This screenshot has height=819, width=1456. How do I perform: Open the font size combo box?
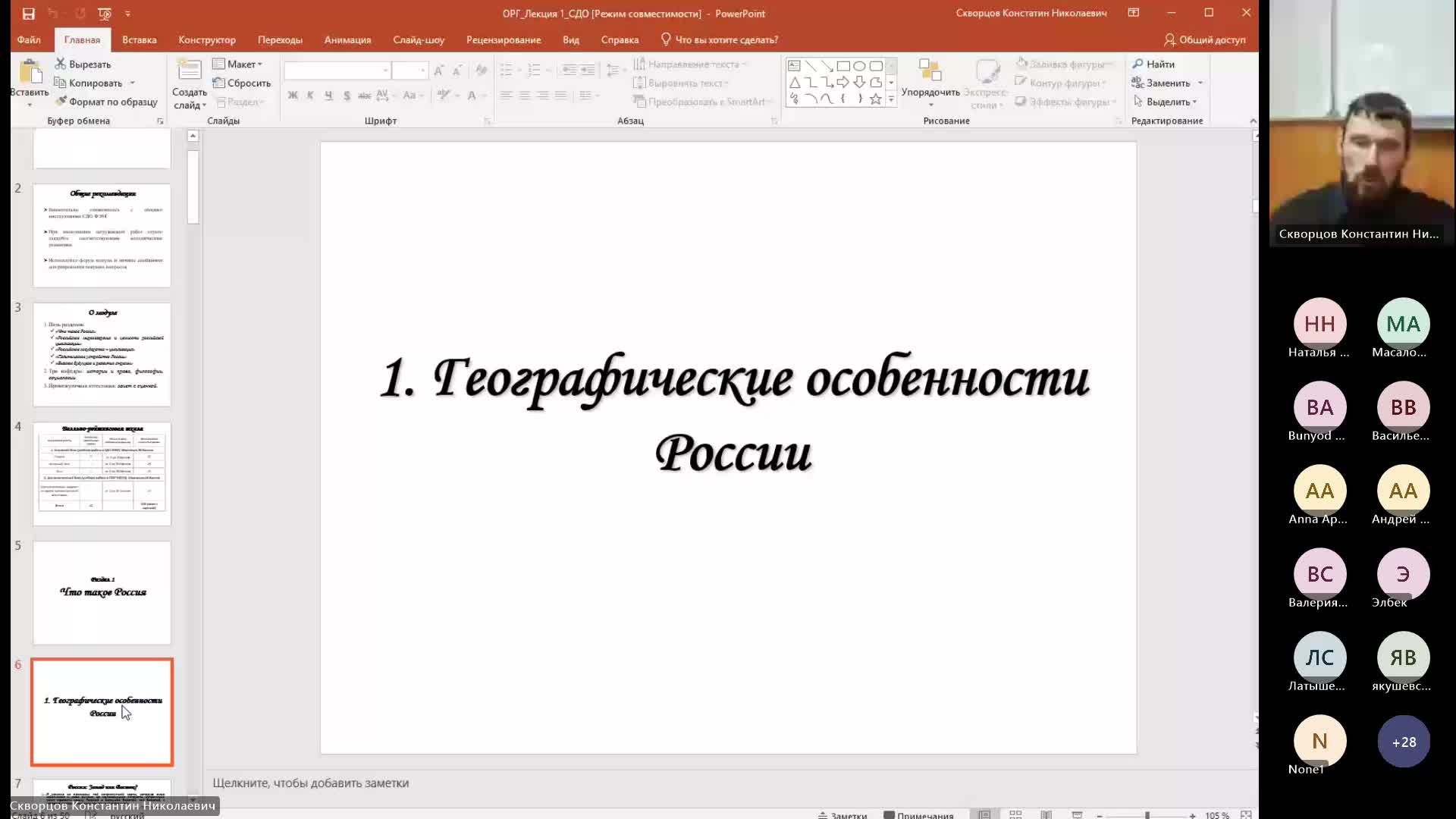(x=410, y=71)
